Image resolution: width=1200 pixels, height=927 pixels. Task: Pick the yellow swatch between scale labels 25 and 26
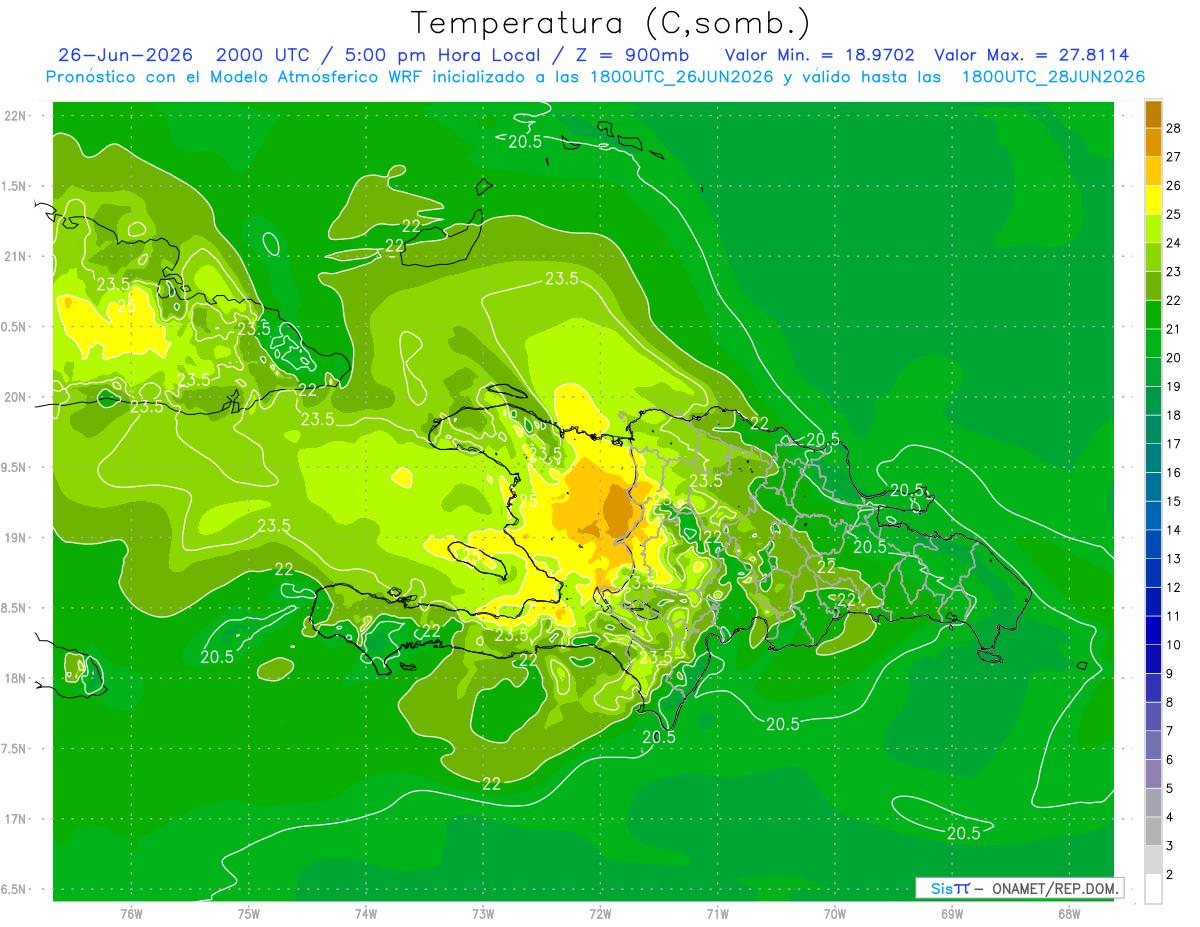pos(1153,199)
